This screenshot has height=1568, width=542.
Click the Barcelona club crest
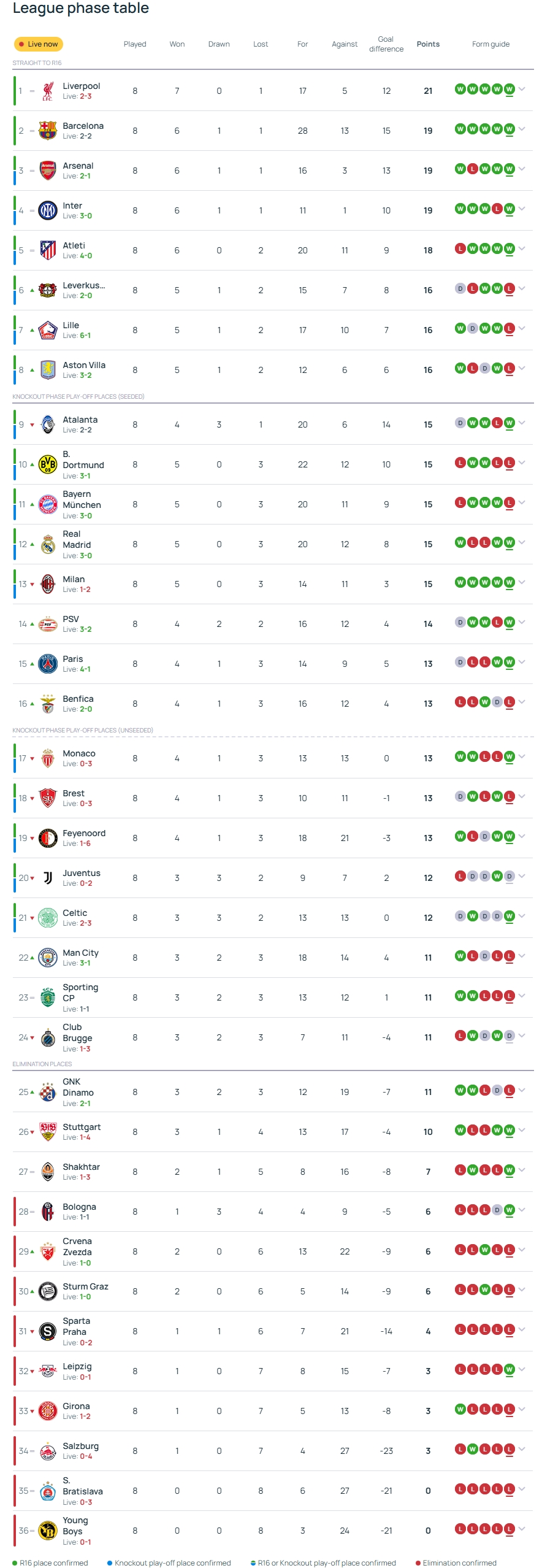[x=48, y=131]
